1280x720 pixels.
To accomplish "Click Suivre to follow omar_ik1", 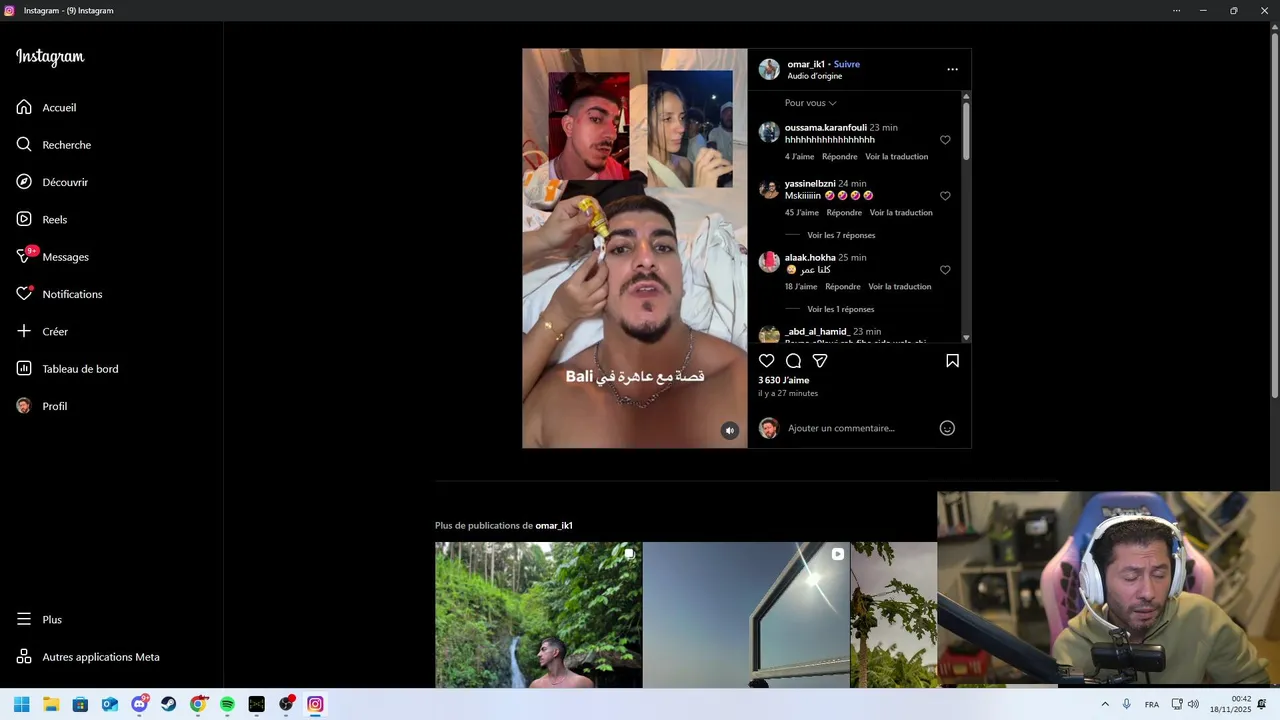I will click(x=847, y=64).
